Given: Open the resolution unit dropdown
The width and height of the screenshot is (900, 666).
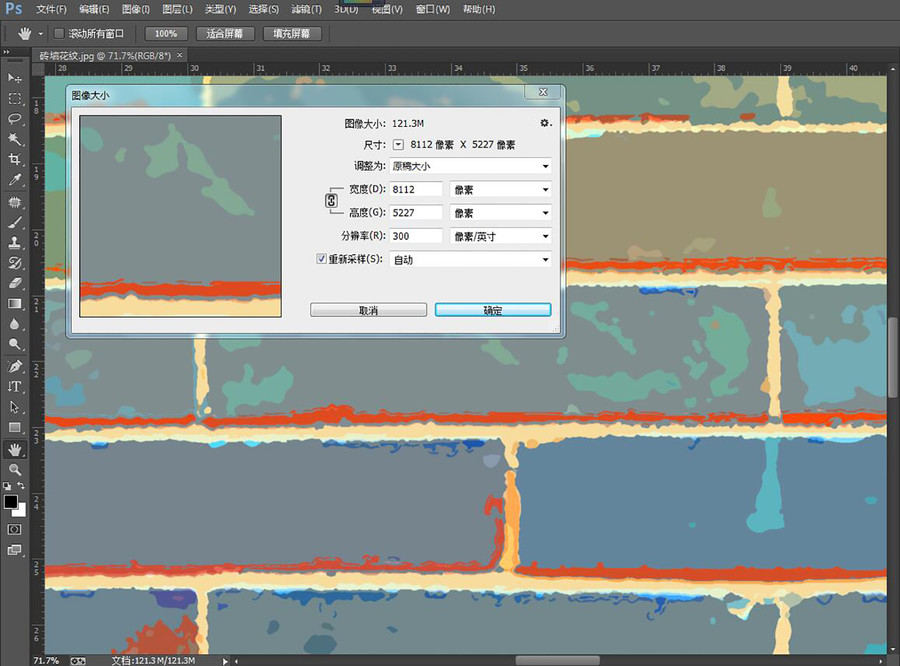Looking at the screenshot, I should (501, 236).
